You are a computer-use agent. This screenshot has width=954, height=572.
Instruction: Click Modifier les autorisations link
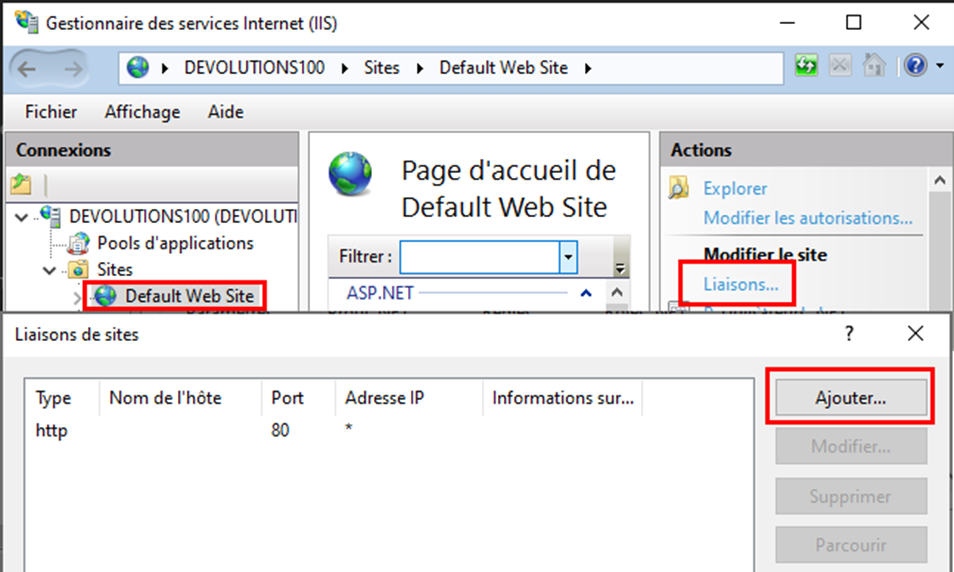pos(808,218)
